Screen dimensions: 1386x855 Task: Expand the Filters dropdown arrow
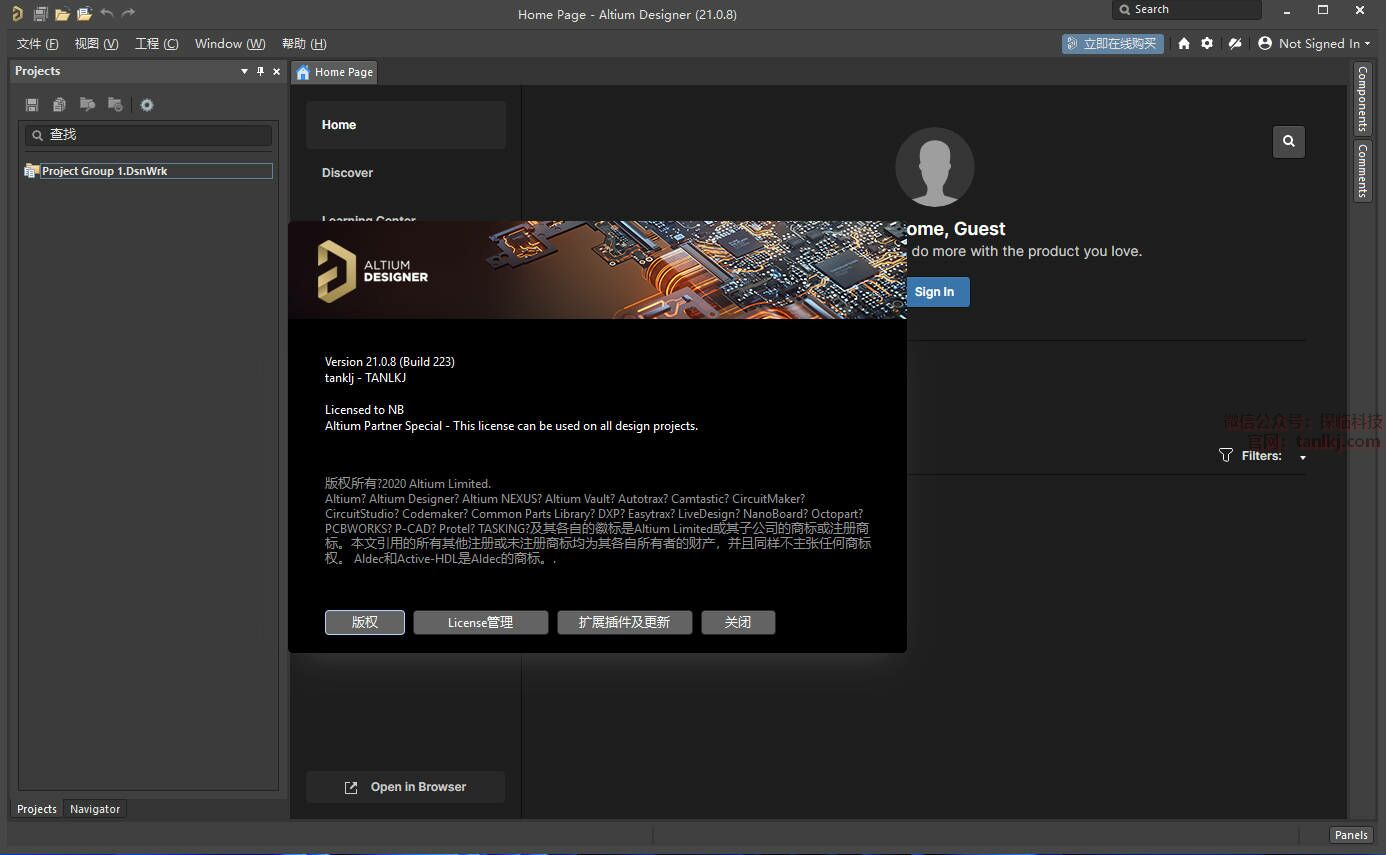[1302, 457]
